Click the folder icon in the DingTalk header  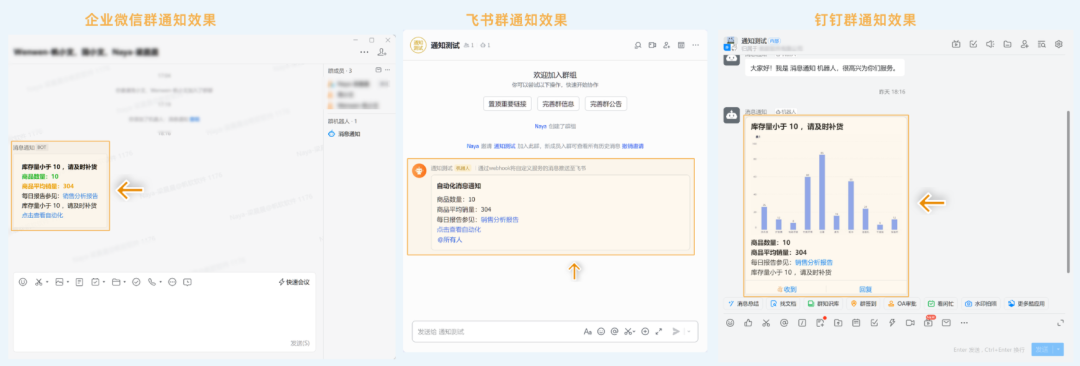pyautogui.click(x=1008, y=44)
